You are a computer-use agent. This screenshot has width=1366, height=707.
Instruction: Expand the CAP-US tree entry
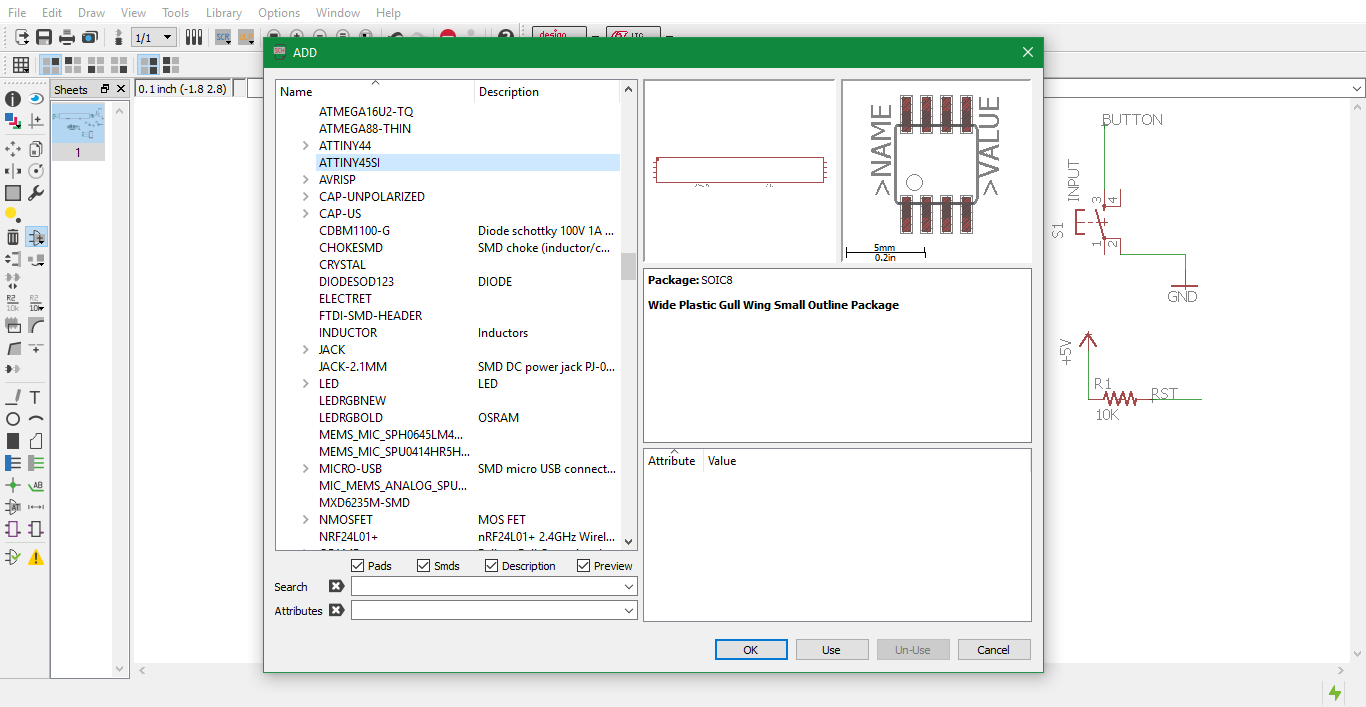coord(305,214)
